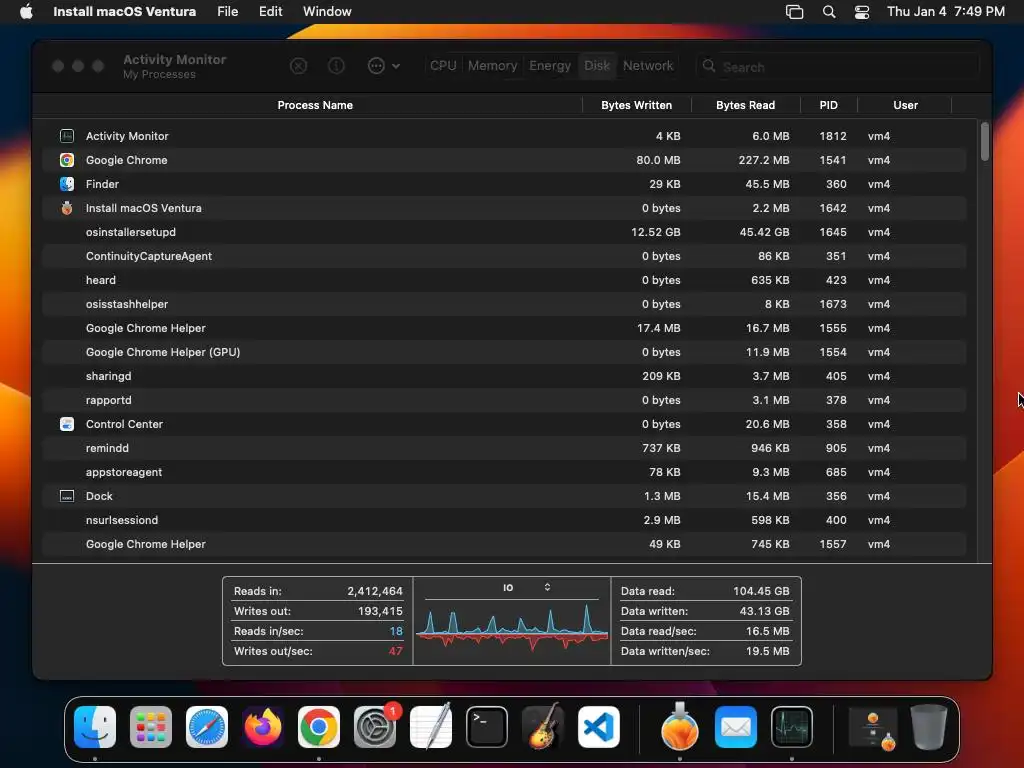The width and height of the screenshot is (1024, 768).
Task: Launch Safari from the Dock
Action: 207,727
